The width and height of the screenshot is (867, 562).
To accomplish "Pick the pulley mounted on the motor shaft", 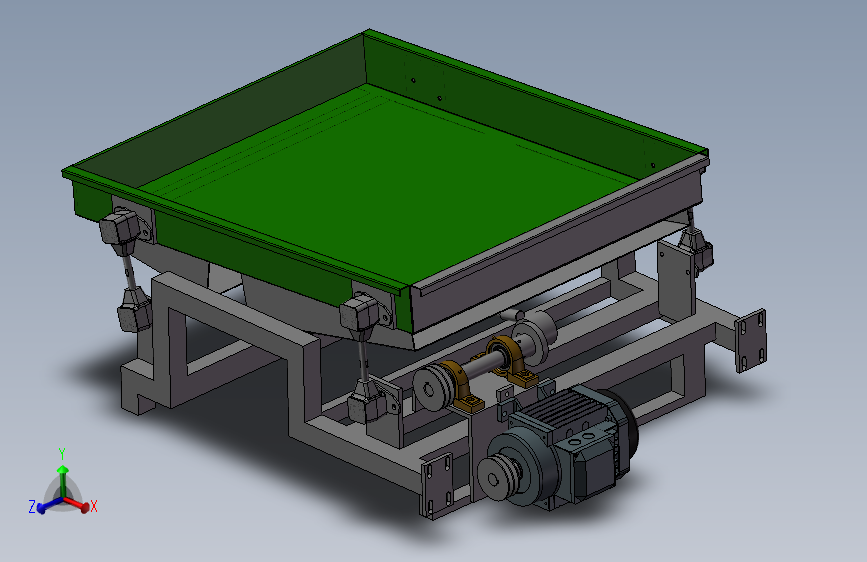I will click(x=498, y=478).
